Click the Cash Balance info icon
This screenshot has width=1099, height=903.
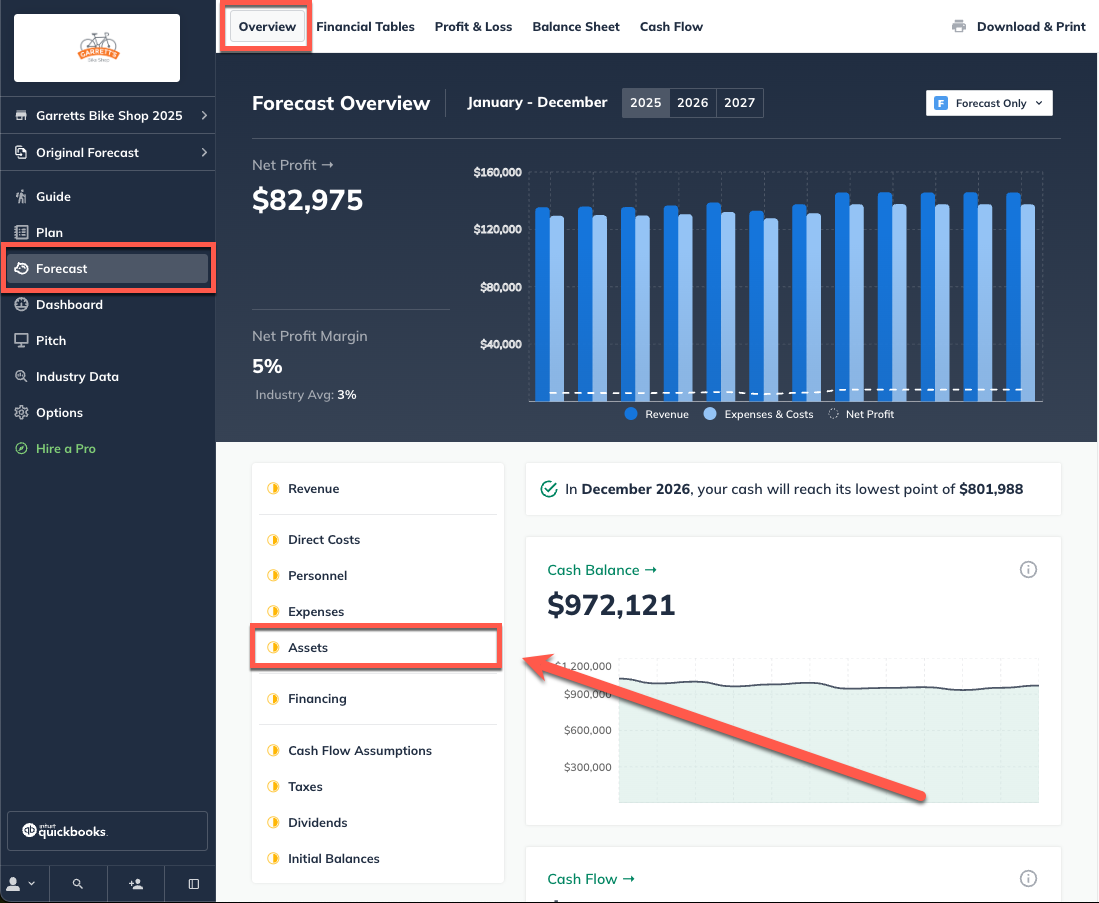1028,570
